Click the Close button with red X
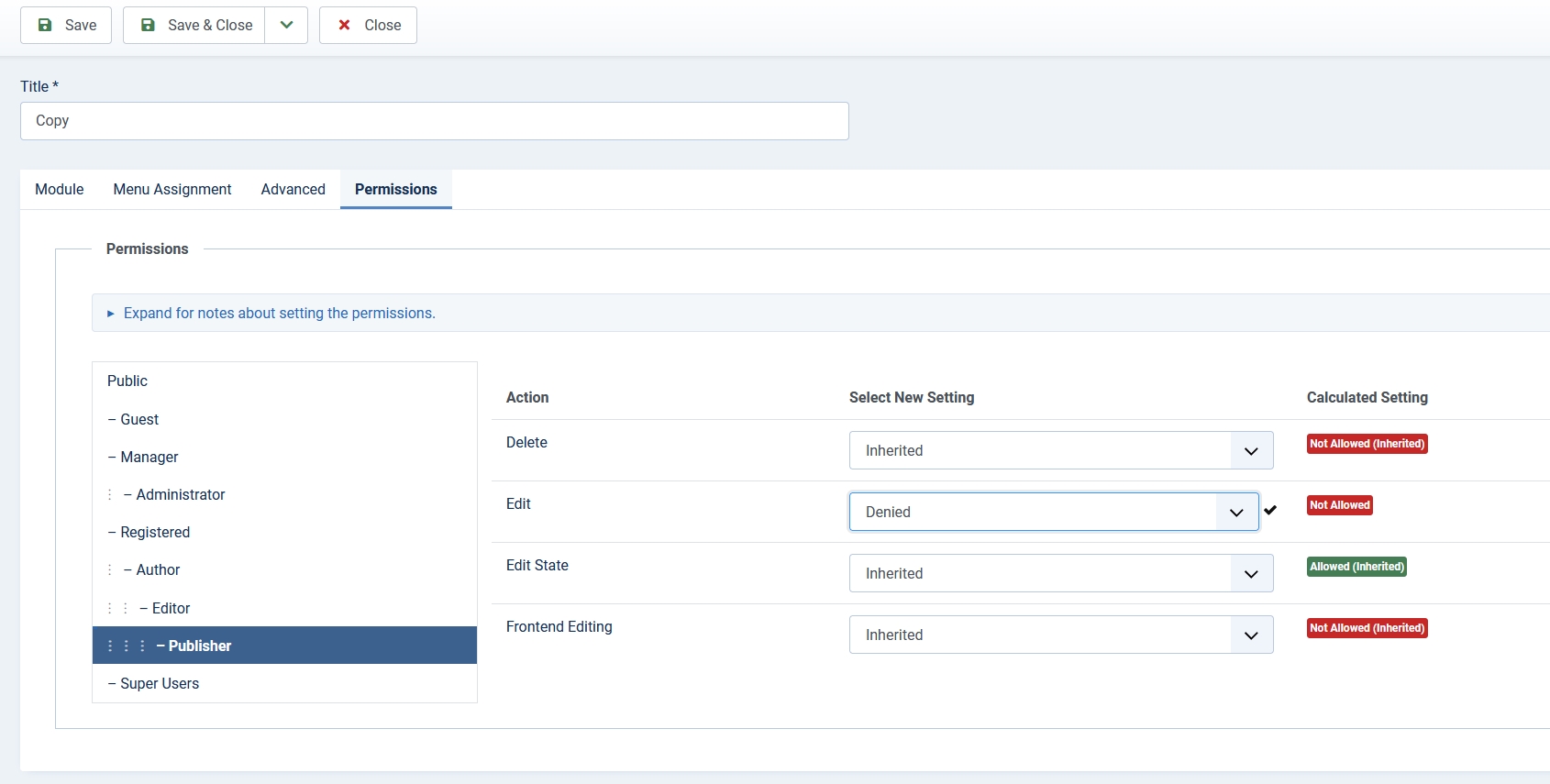Viewport: 1550px width, 784px height. tap(368, 25)
